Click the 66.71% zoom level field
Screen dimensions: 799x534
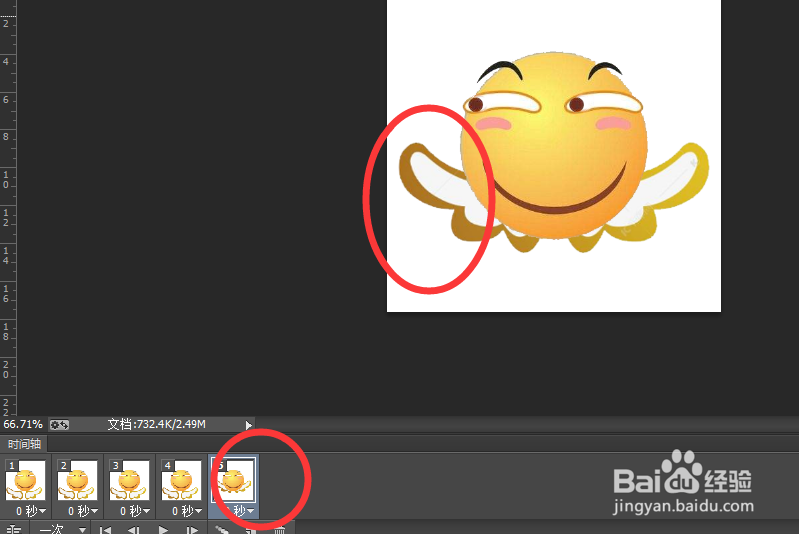pos(23,424)
